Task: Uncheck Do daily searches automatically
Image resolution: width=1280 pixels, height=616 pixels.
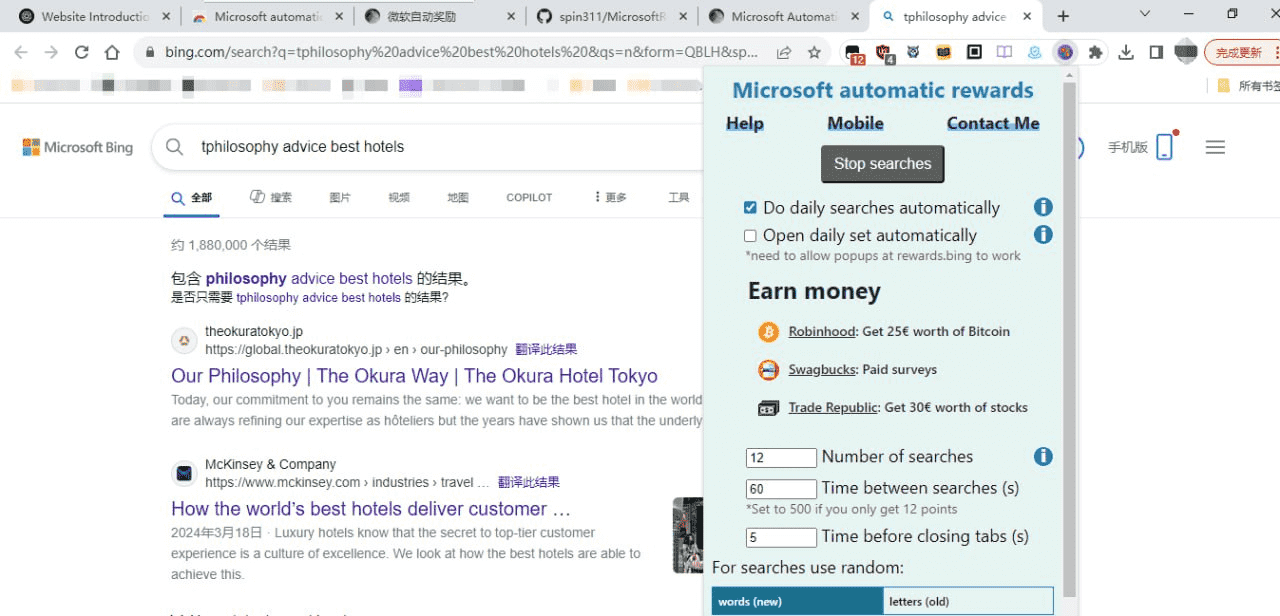Action: click(x=750, y=208)
